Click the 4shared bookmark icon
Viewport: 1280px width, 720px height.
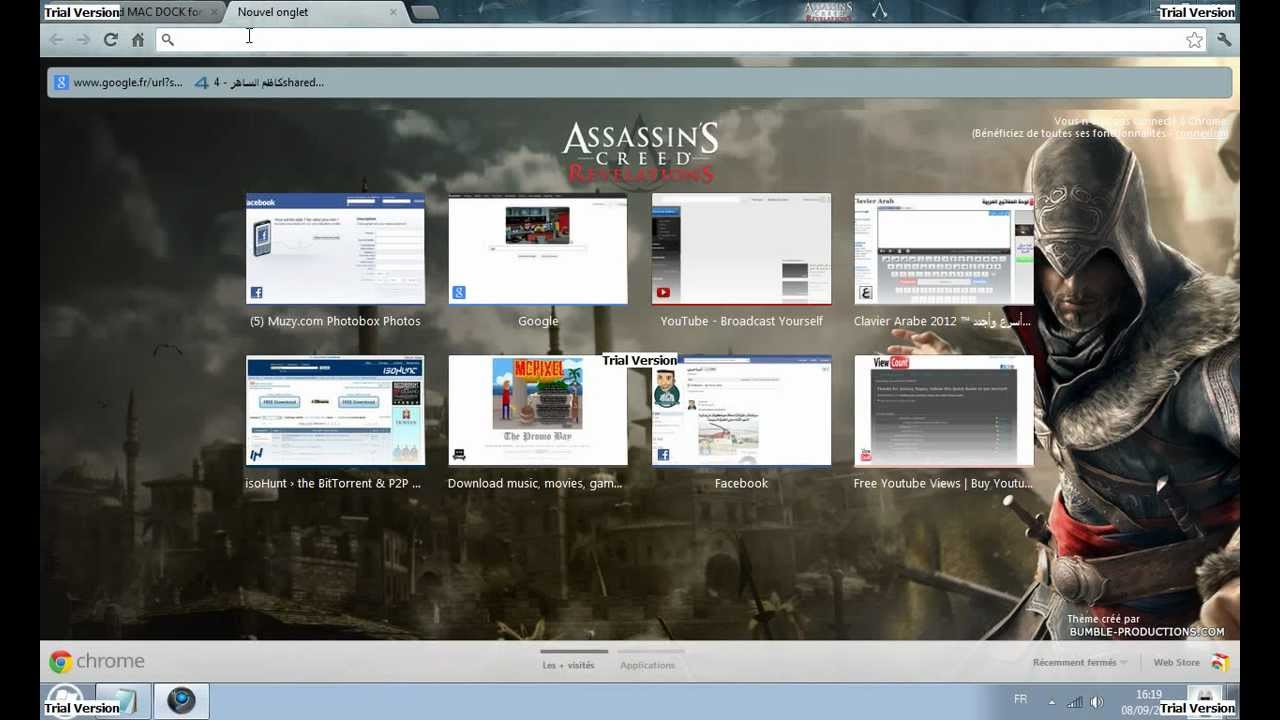[x=201, y=83]
